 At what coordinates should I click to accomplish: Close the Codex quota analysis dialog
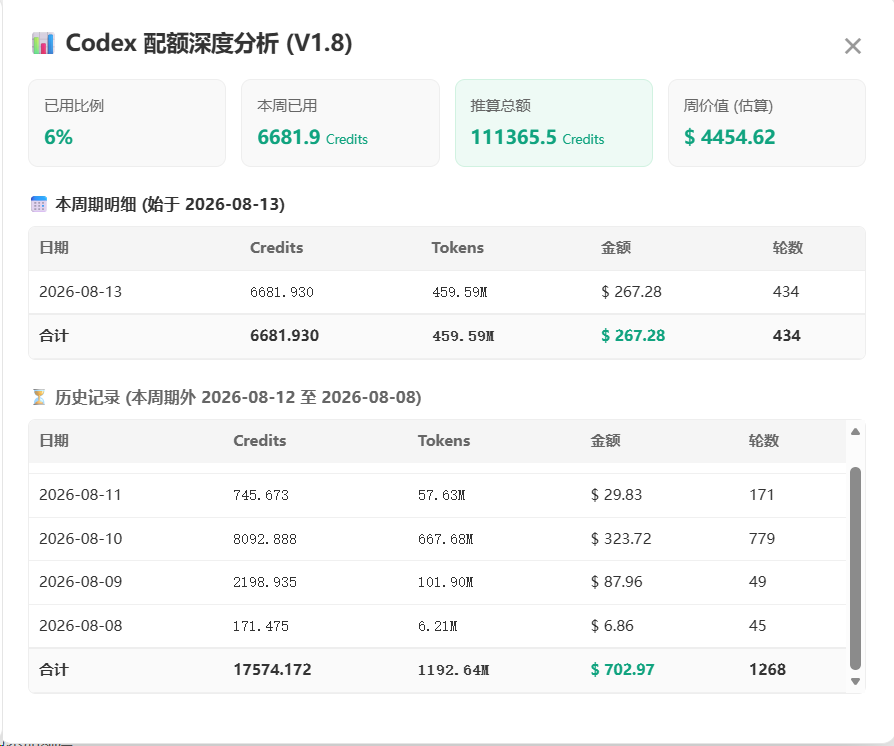852,46
